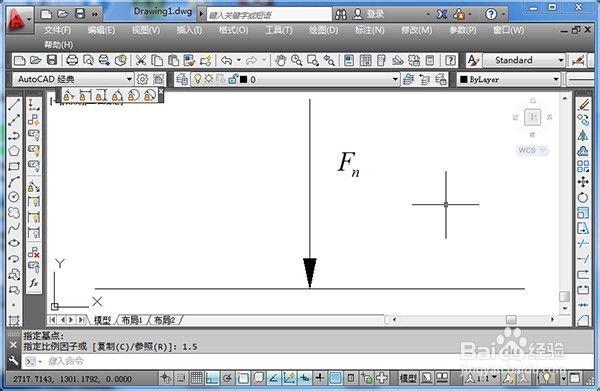Select the Spline draw tool
The height and width of the screenshot is (391, 600).
pyautogui.click(x=14, y=228)
